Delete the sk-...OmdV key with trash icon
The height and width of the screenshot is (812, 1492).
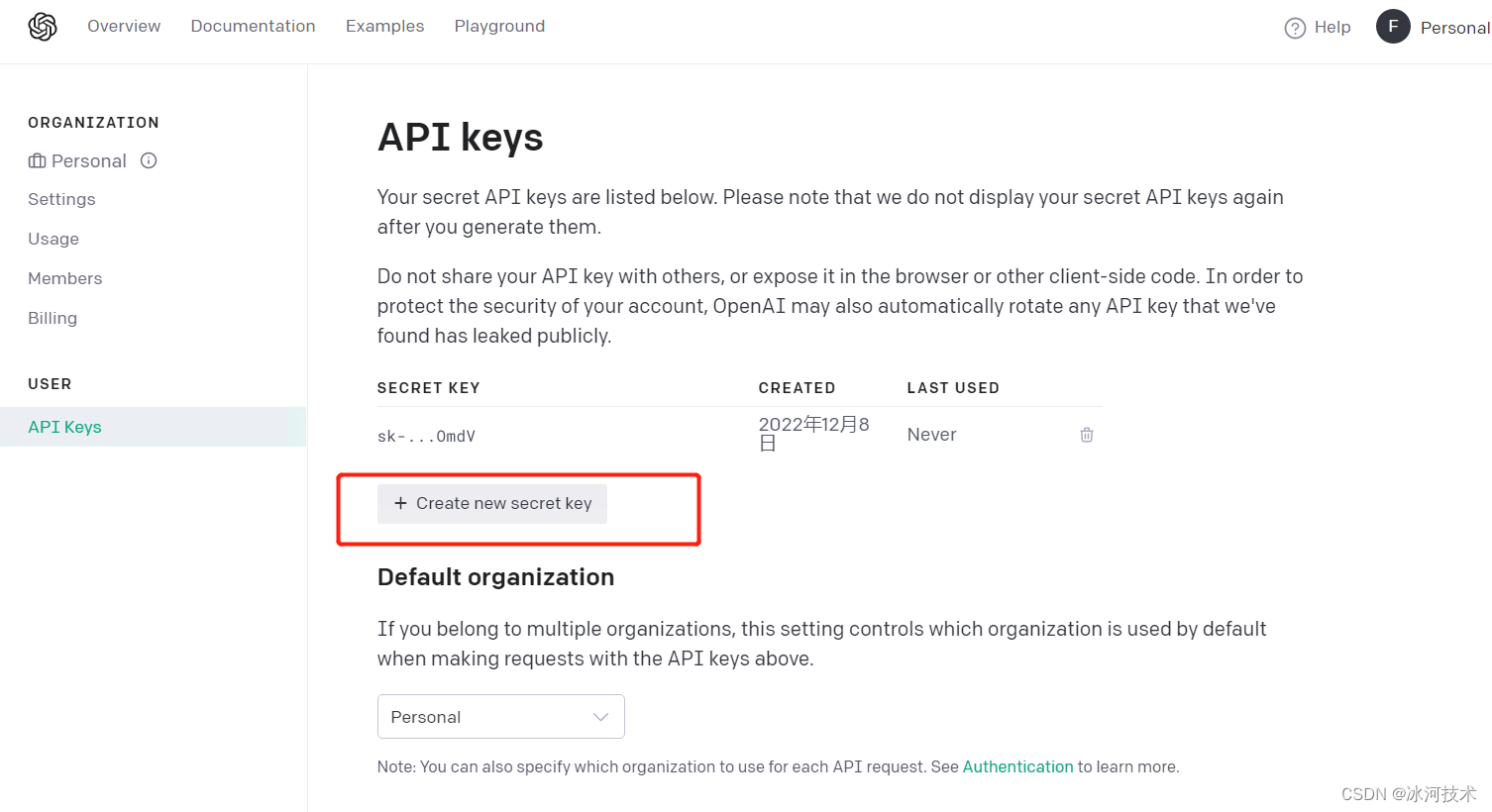(x=1087, y=435)
